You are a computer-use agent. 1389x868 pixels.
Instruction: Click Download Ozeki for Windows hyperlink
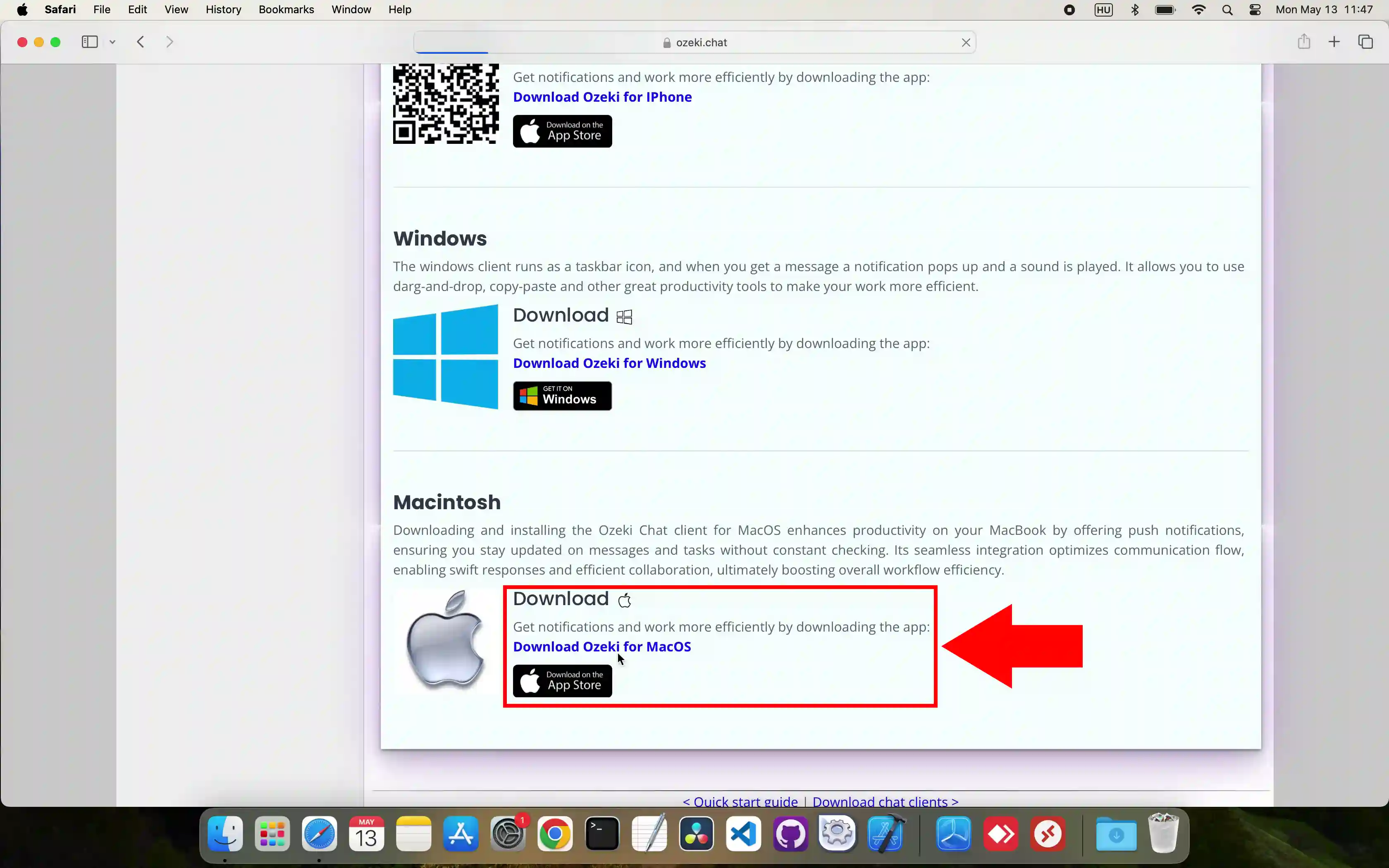click(609, 362)
